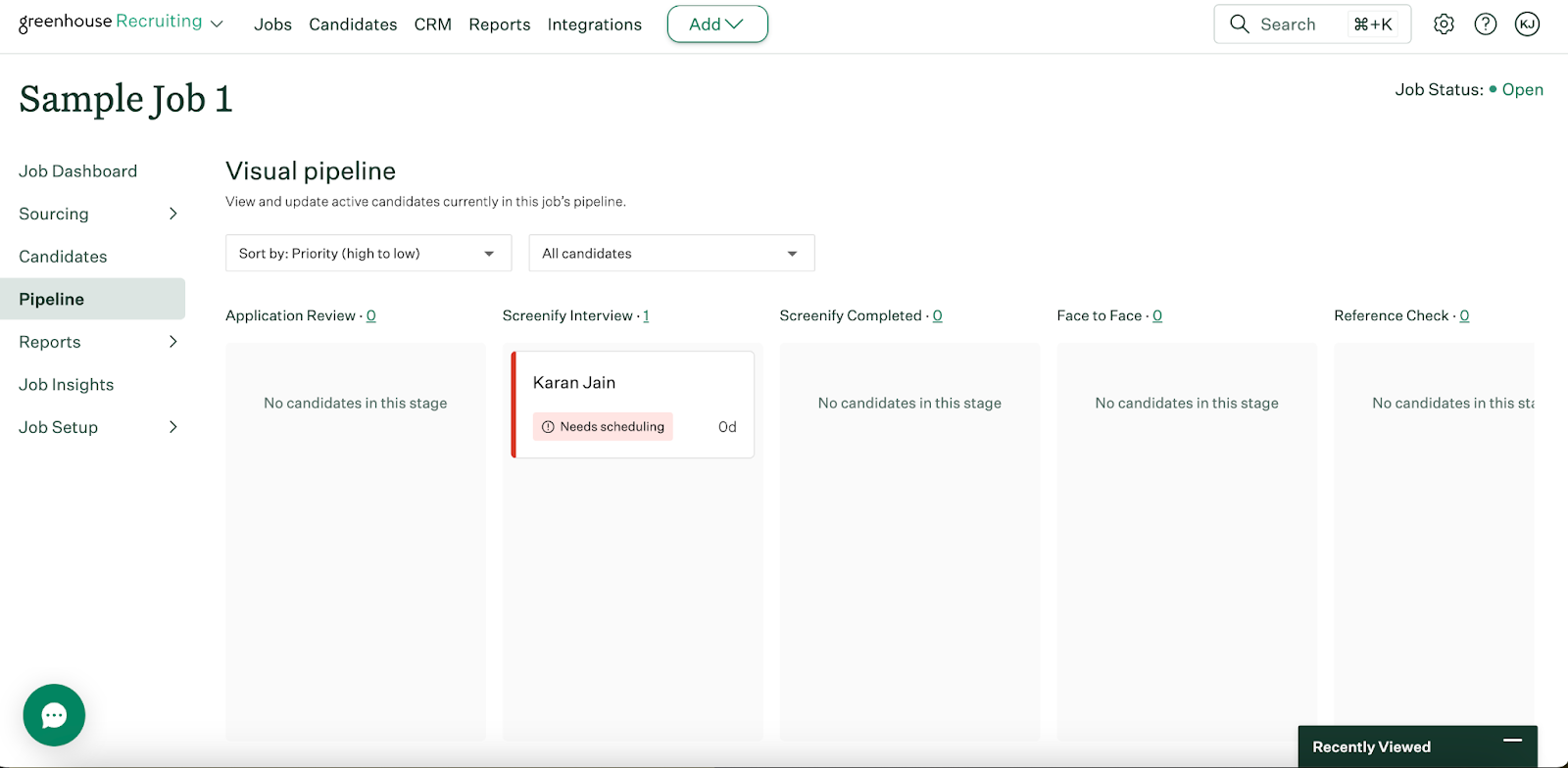
Task: Open CRM in top navigation
Action: coord(433,24)
